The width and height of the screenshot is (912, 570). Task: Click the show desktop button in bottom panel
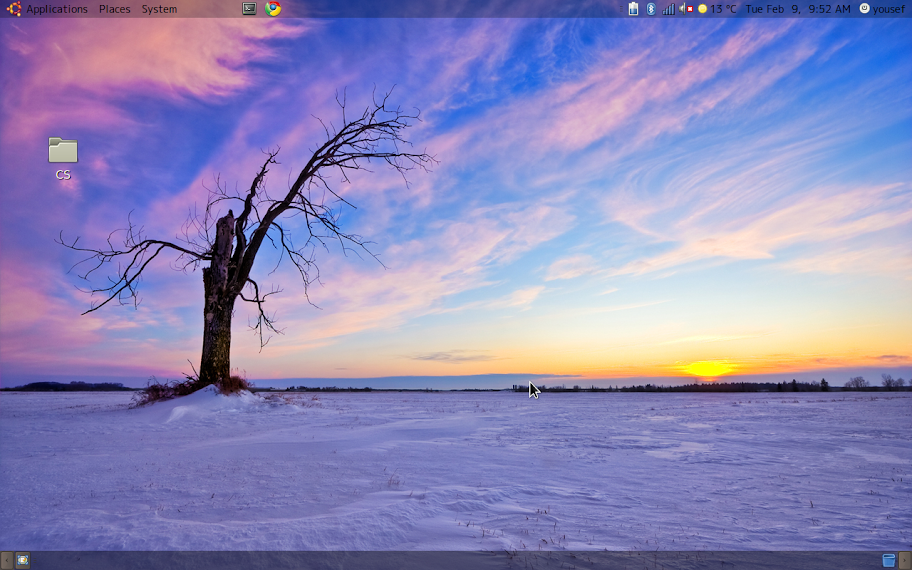[x=23, y=560]
